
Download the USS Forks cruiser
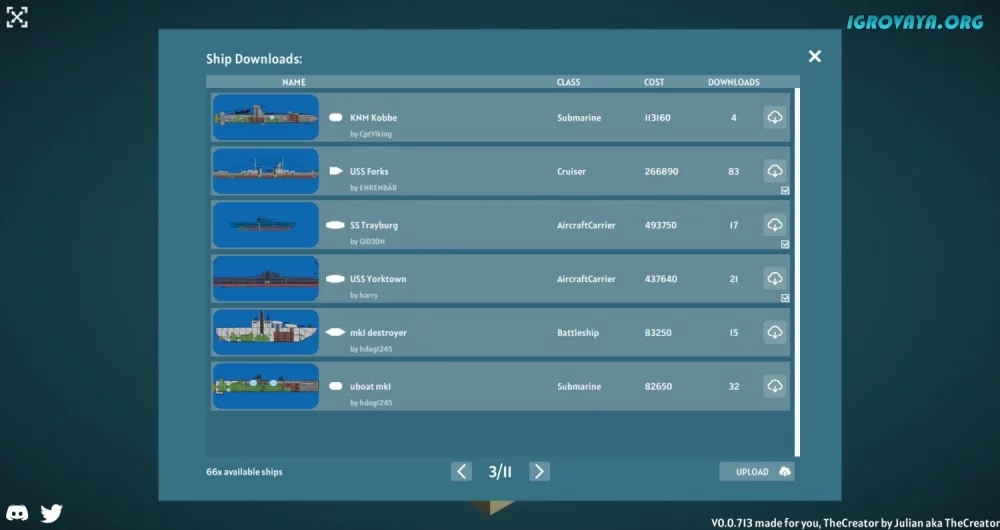point(774,171)
